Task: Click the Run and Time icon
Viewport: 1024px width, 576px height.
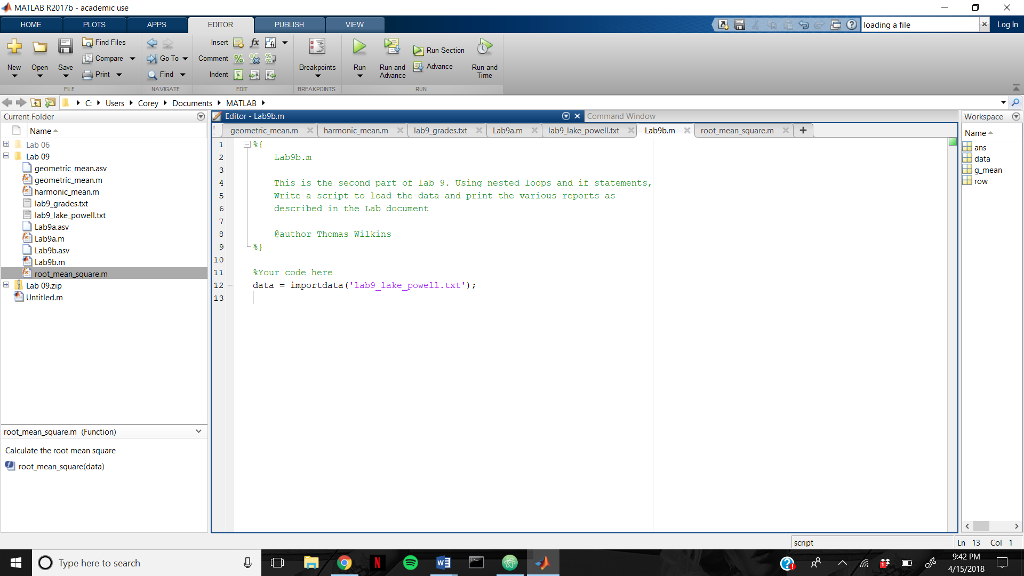Action: pos(484,46)
